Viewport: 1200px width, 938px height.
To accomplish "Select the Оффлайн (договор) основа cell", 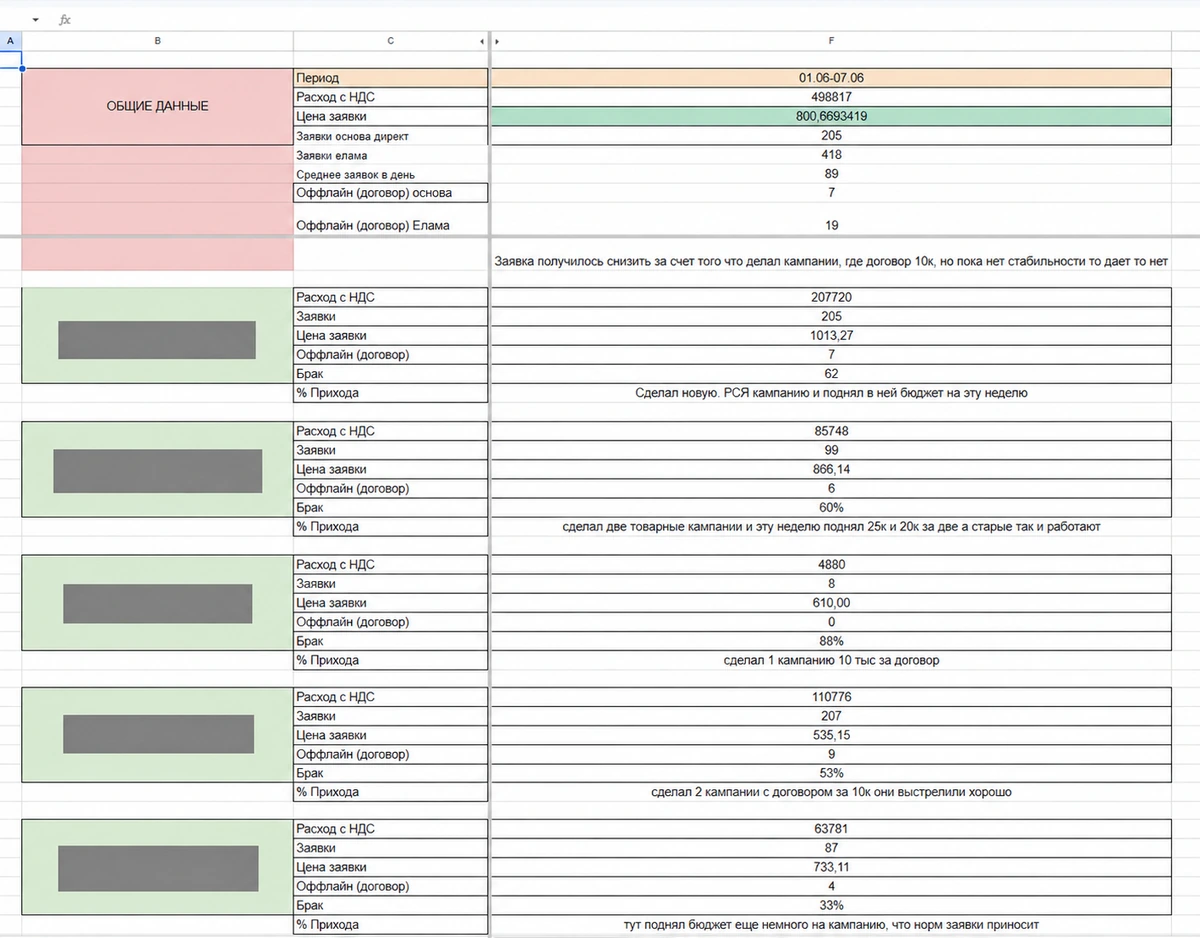I will coord(390,193).
